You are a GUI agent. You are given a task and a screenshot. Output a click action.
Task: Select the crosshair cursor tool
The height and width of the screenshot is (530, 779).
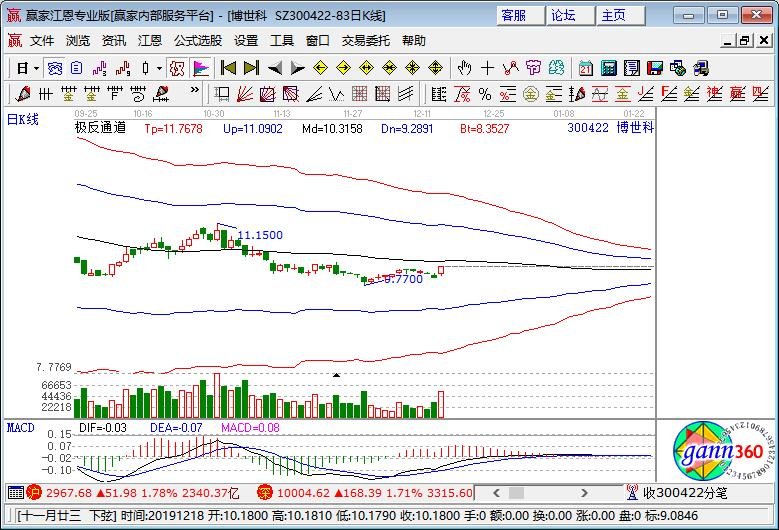coord(487,68)
